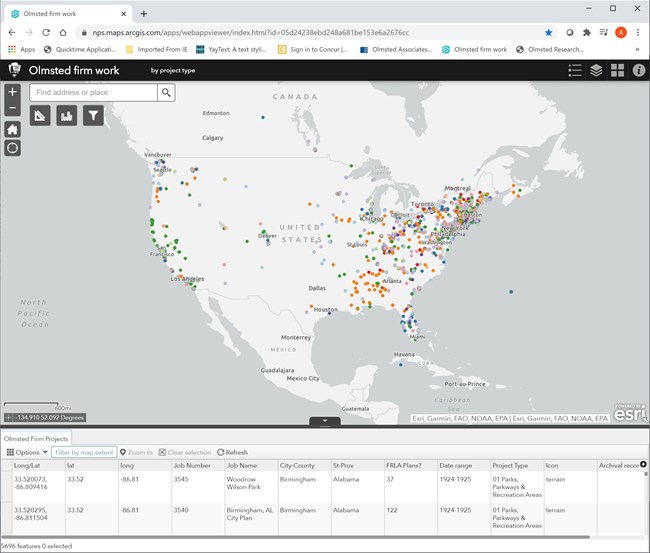Collapse the attribute table panel

[x=325, y=422]
